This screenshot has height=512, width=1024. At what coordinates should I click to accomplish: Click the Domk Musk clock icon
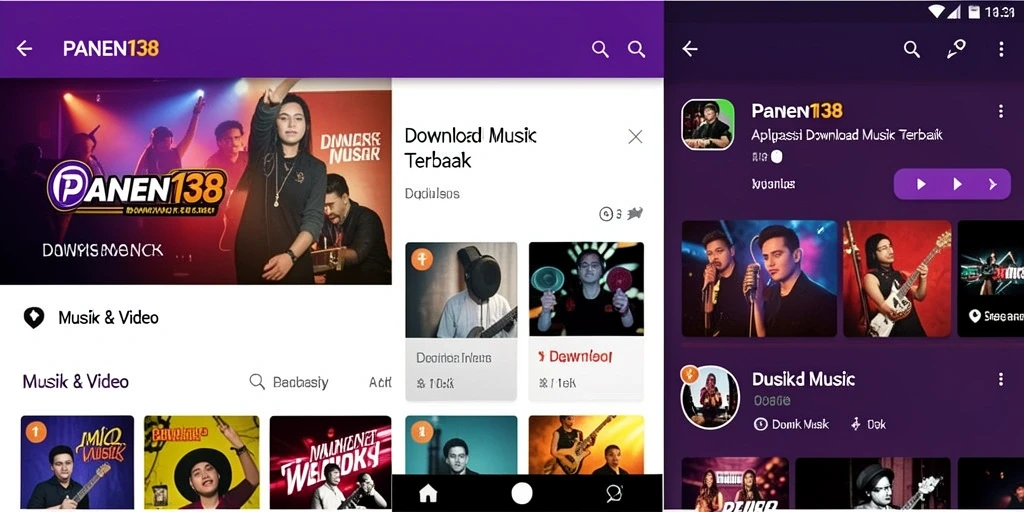click(760, 424)
